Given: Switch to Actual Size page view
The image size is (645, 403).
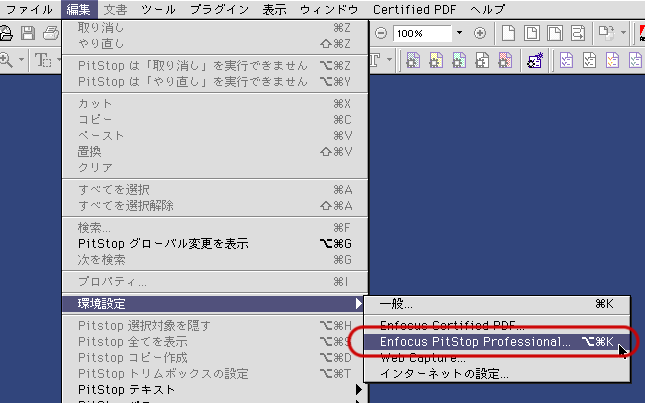Looking at the screenshot, I should pos(508,33).
